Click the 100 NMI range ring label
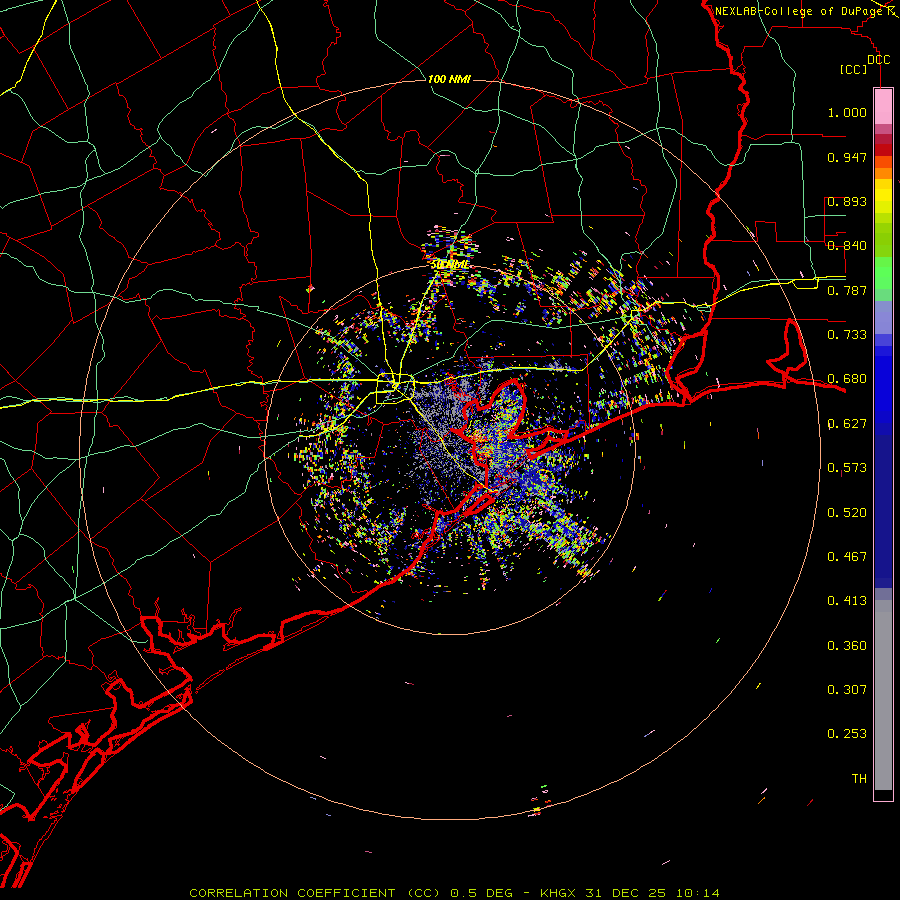 click(449, 79)
